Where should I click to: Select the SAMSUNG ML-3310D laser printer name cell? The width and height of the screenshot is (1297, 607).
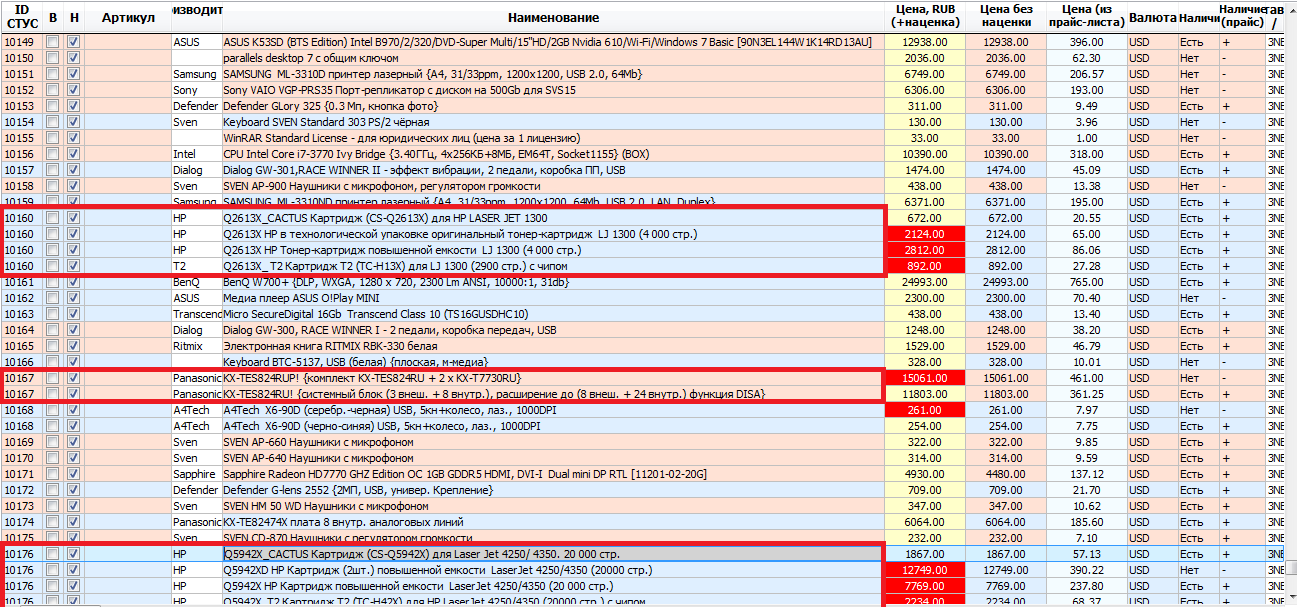click(x=553, y=74)
